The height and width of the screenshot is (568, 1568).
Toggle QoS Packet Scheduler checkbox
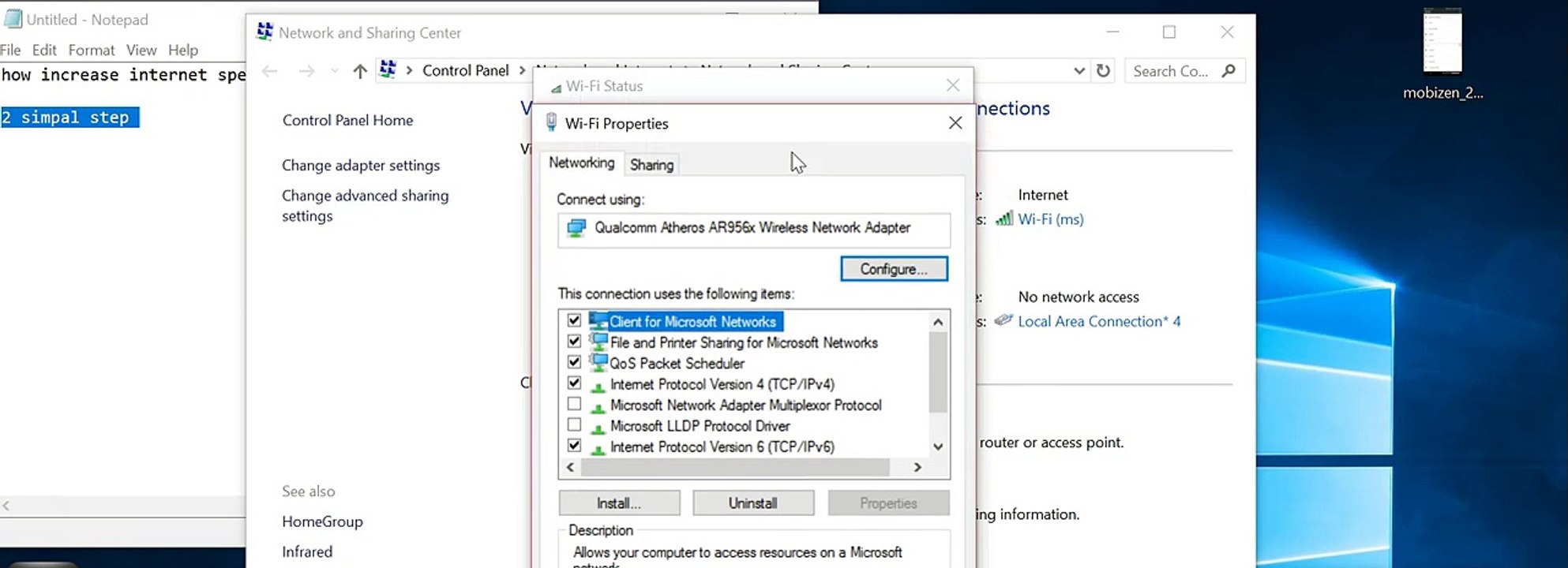(x=574, y=362)
